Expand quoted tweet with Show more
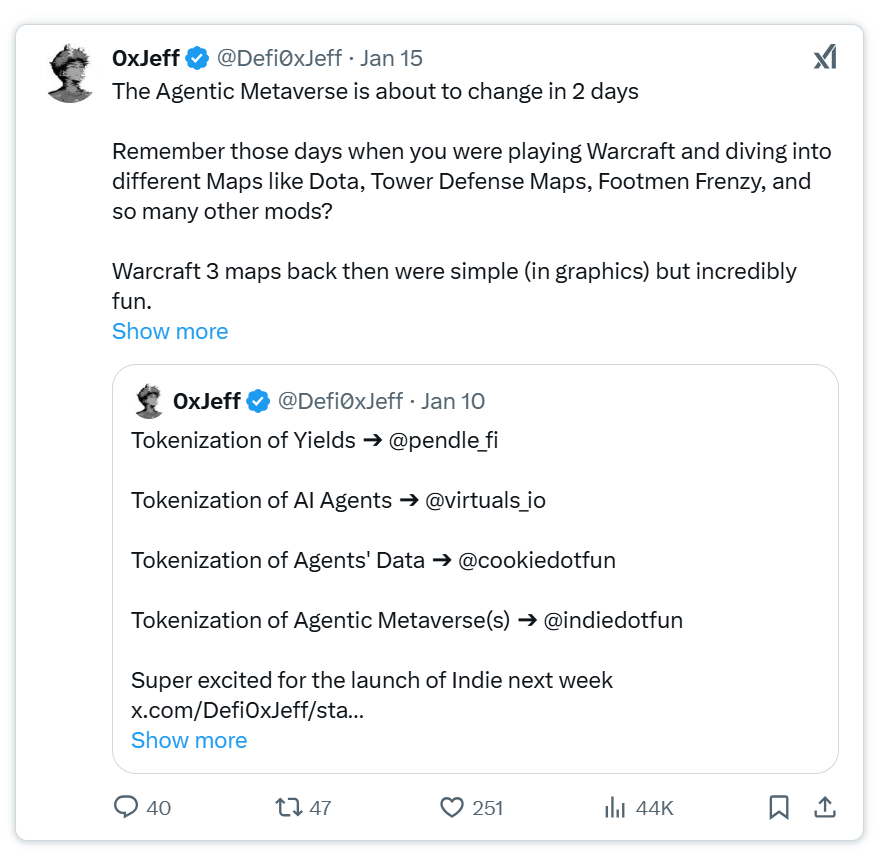This screenshot has height=863, width=881. pyautogui.click(x=189, y=740)
